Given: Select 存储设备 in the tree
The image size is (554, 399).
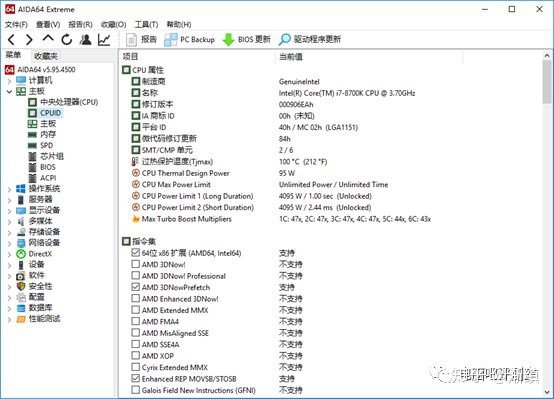Looking at the screenshot, I should 38,232.
